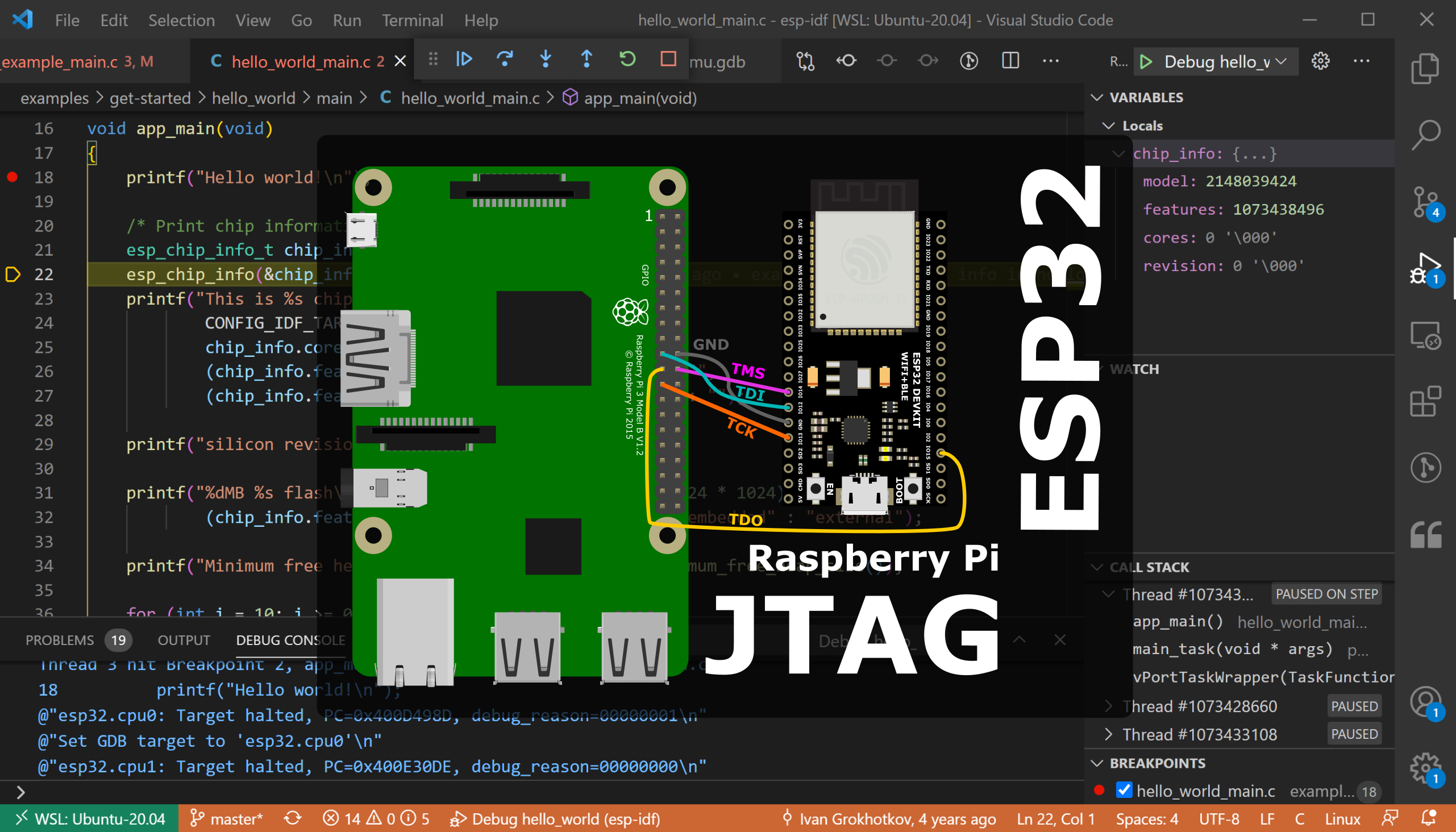
Task: Open the Remote Explorer view
Action: [1425, 335]
